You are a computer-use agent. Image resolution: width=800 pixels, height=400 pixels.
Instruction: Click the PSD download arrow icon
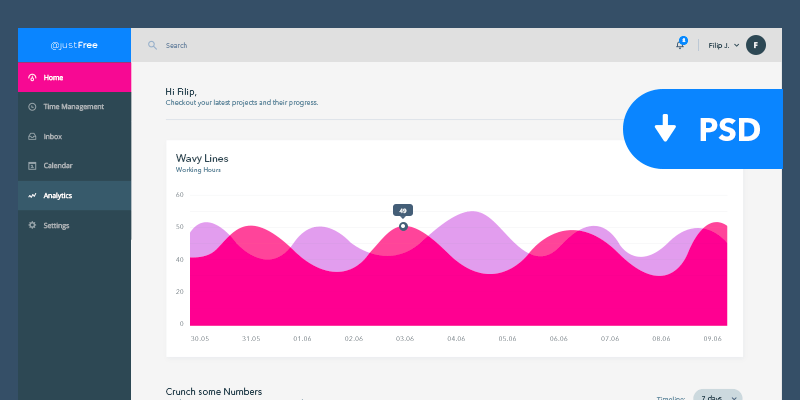[x=665, y=128]
